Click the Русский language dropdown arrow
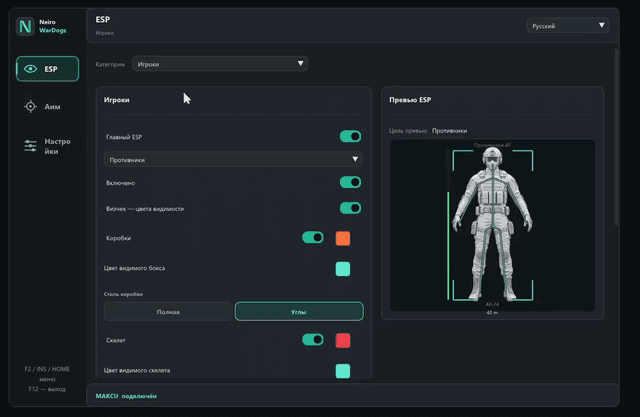The height and width of the screenshot is (417, 640). pyautogui.click(x=601, y=25)
